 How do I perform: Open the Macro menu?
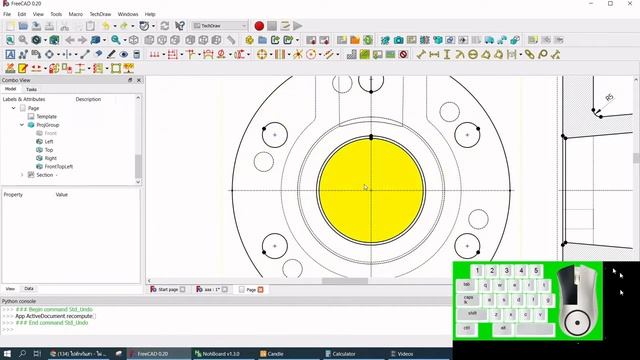tap(76, 14)
